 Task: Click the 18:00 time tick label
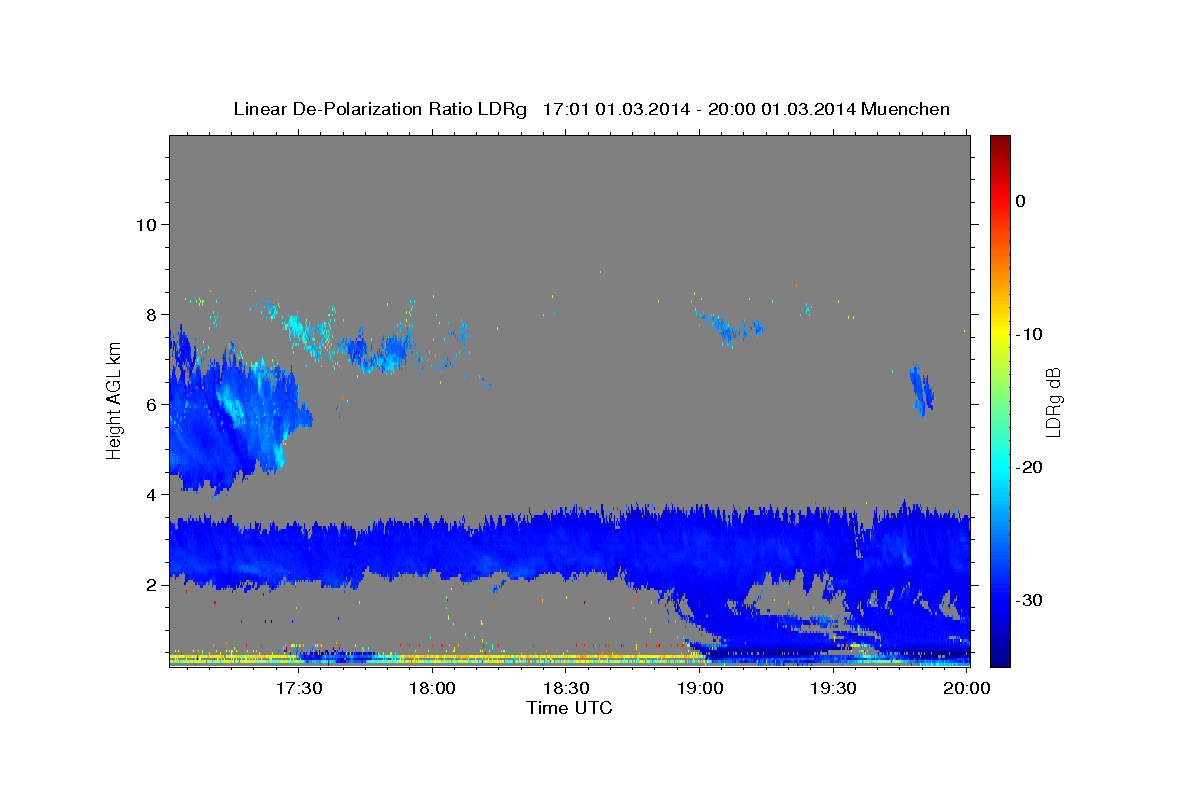pyautogui.click(x=432, y=688)
